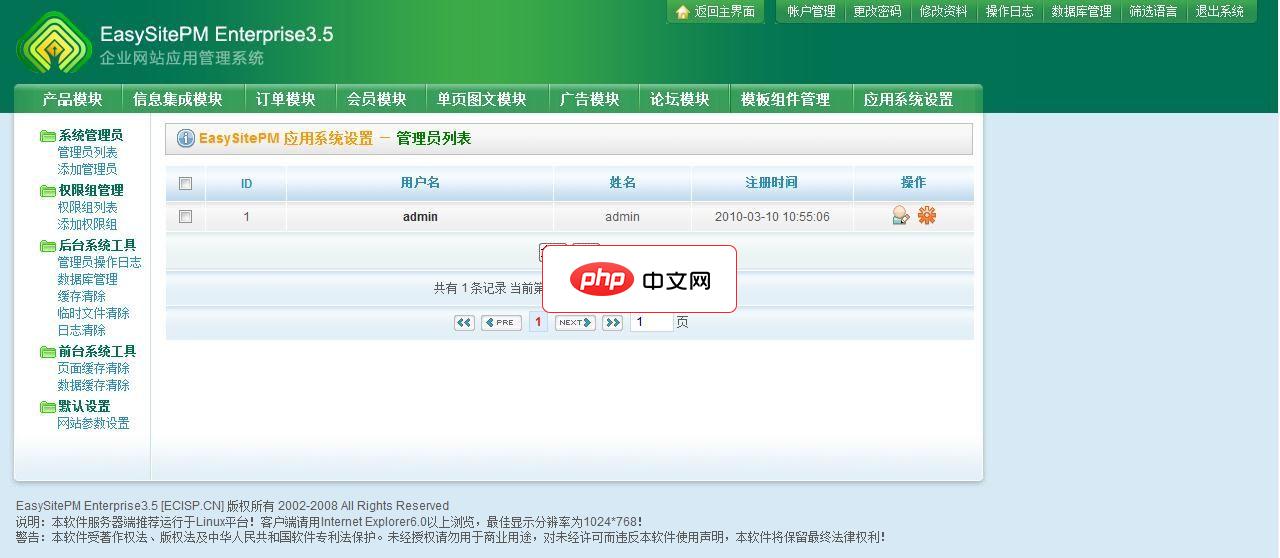Open the 信息集成模块 tab
The image size is (1280, 558).
point(177,99)
